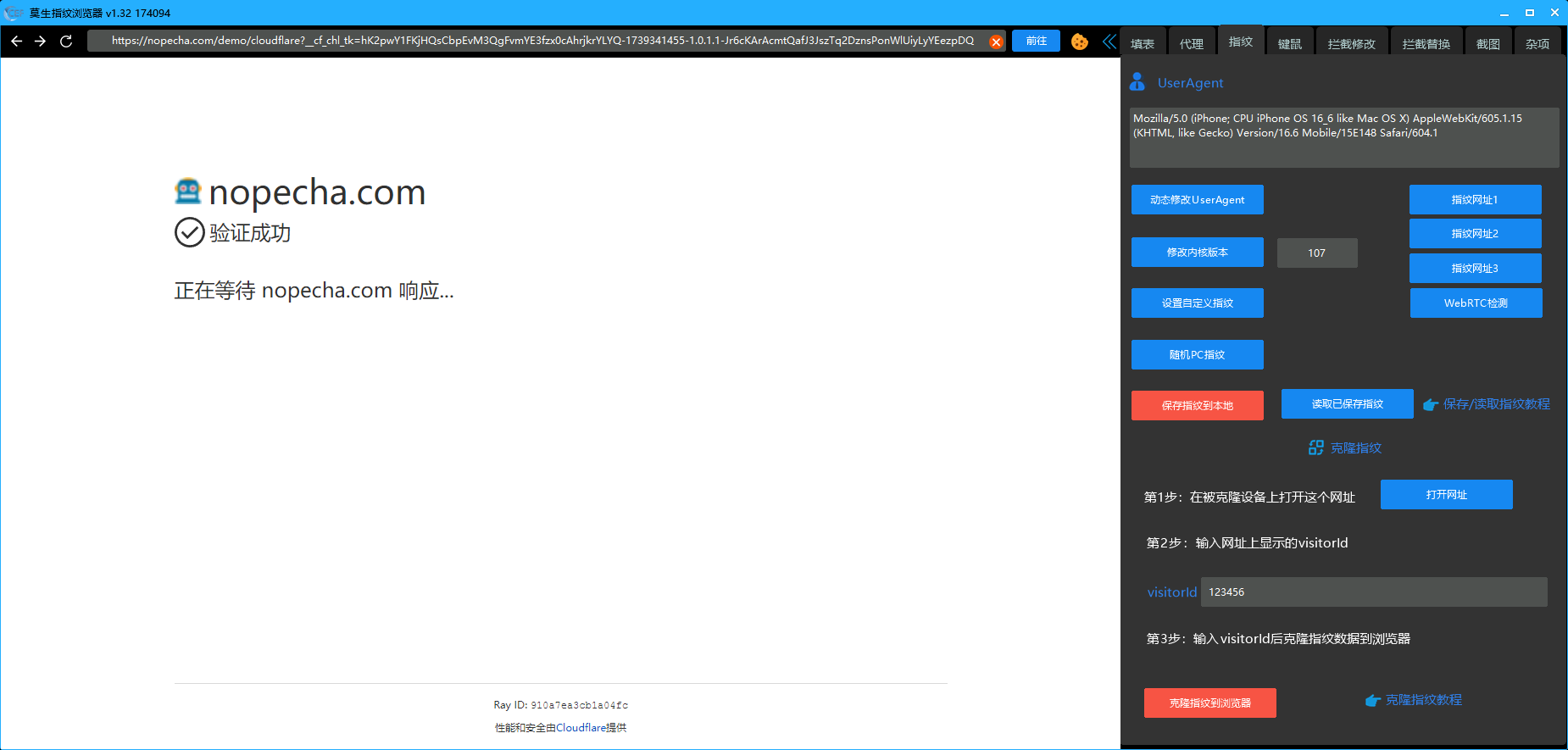1568x750 pixels.
Task: Click the 第2步 instruction text
Action: click(x=1247, y=543)
